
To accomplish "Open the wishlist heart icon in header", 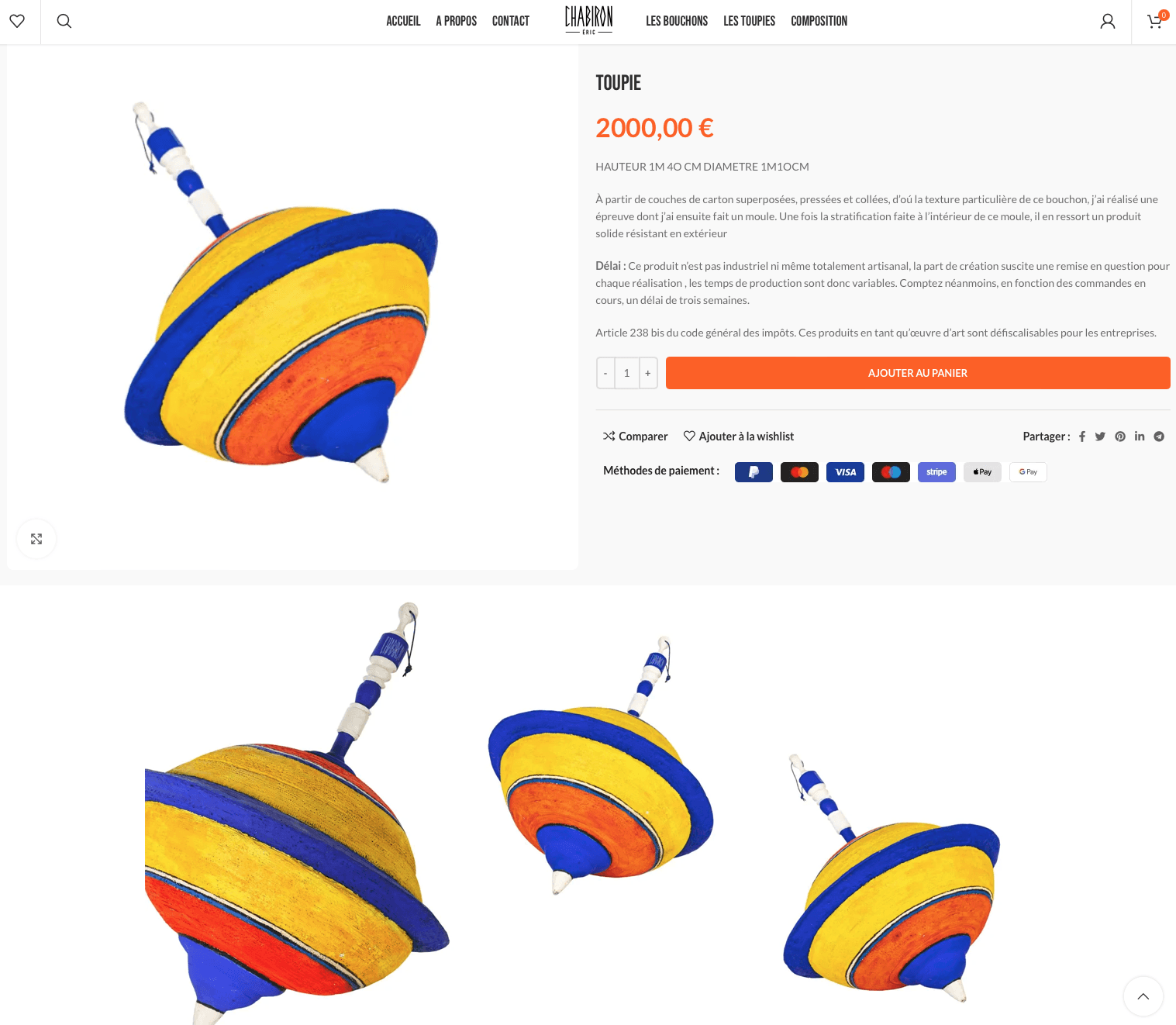I will (17, 21).
